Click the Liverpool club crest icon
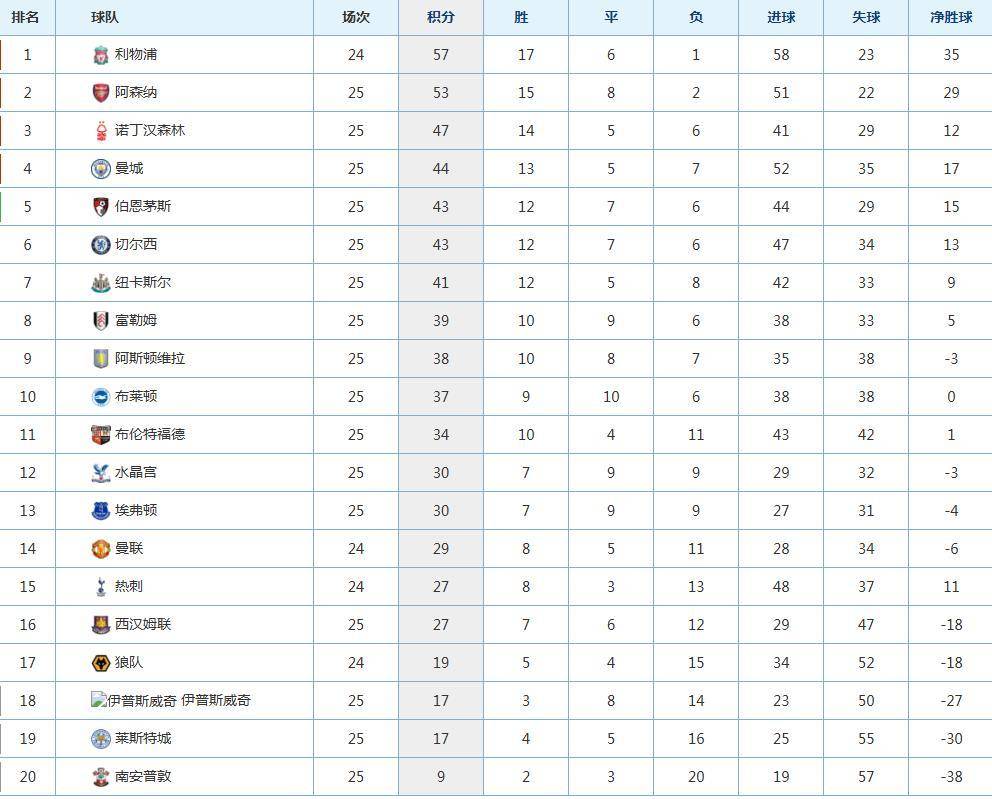The image size is (992, 799). click(101, 55)
